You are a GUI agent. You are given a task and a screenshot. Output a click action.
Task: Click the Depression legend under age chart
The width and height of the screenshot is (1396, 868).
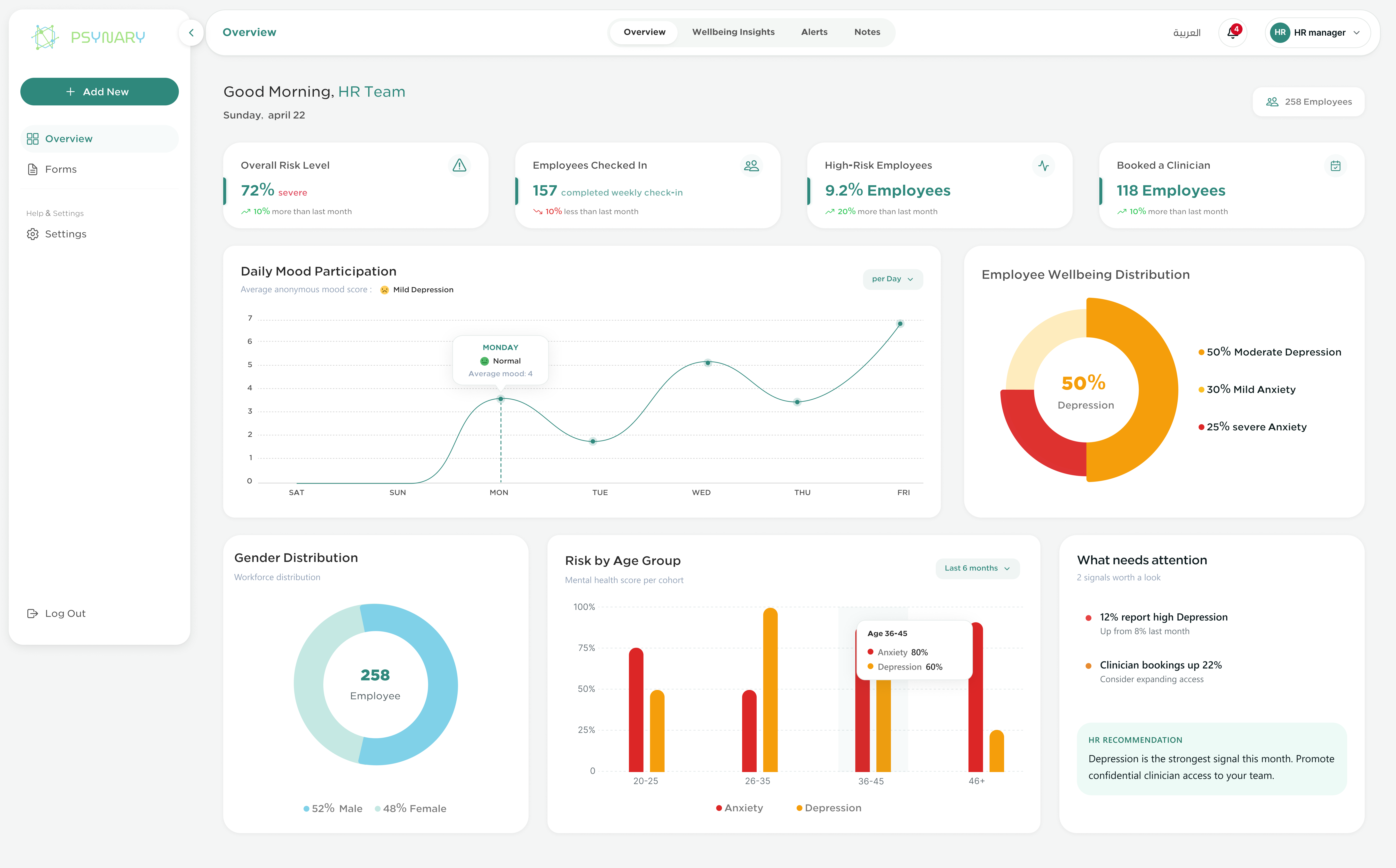click(x=829, y=808)
